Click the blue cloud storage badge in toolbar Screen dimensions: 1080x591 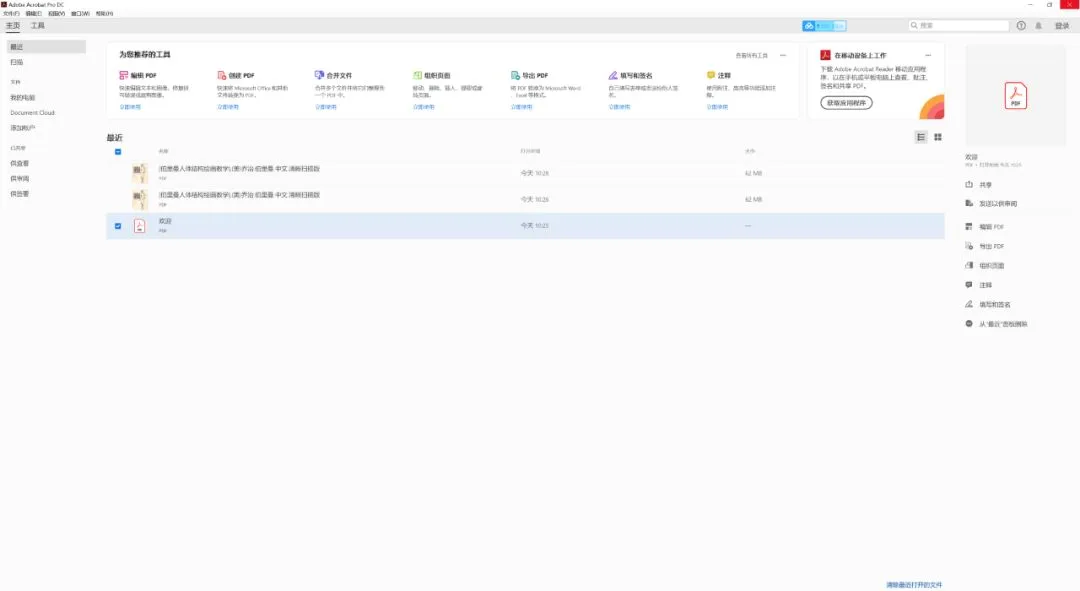[x=824, y=25]
